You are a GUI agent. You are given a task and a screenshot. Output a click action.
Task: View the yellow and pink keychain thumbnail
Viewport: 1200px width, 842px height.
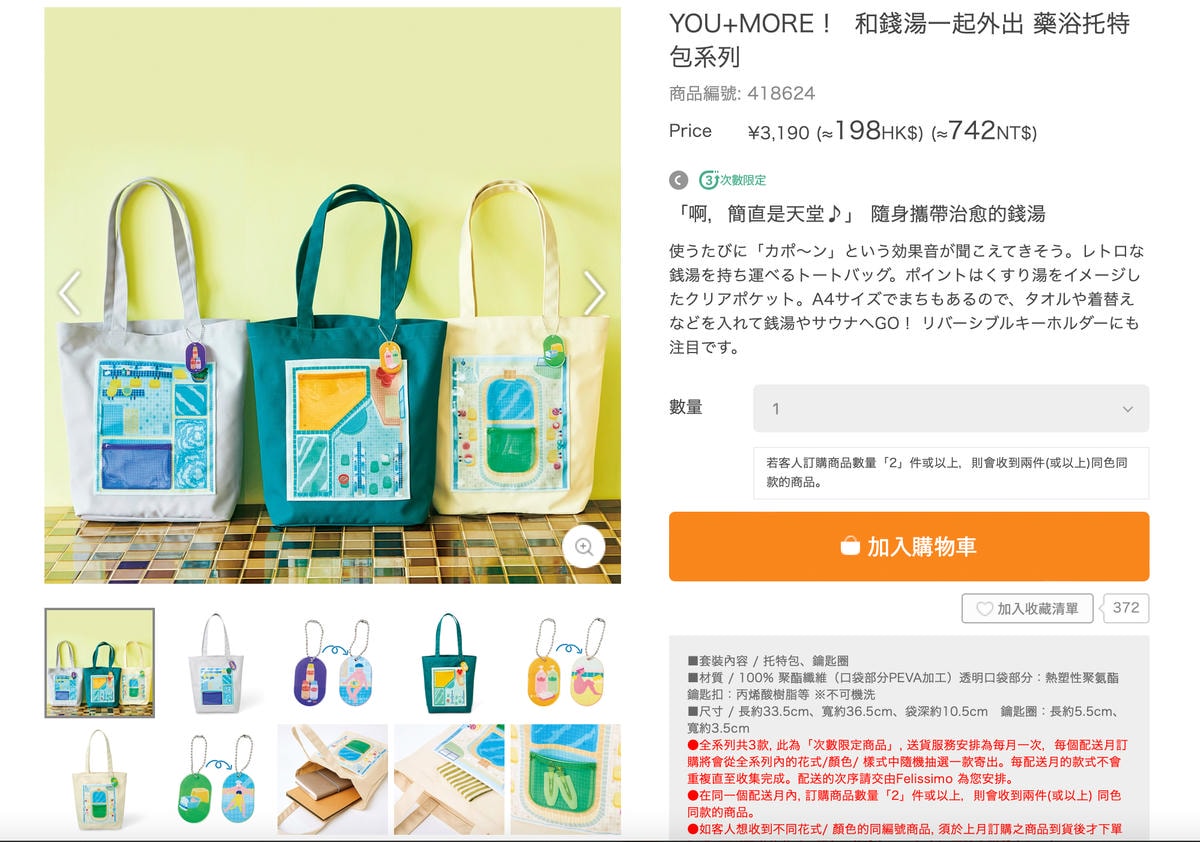click(566, 663)
